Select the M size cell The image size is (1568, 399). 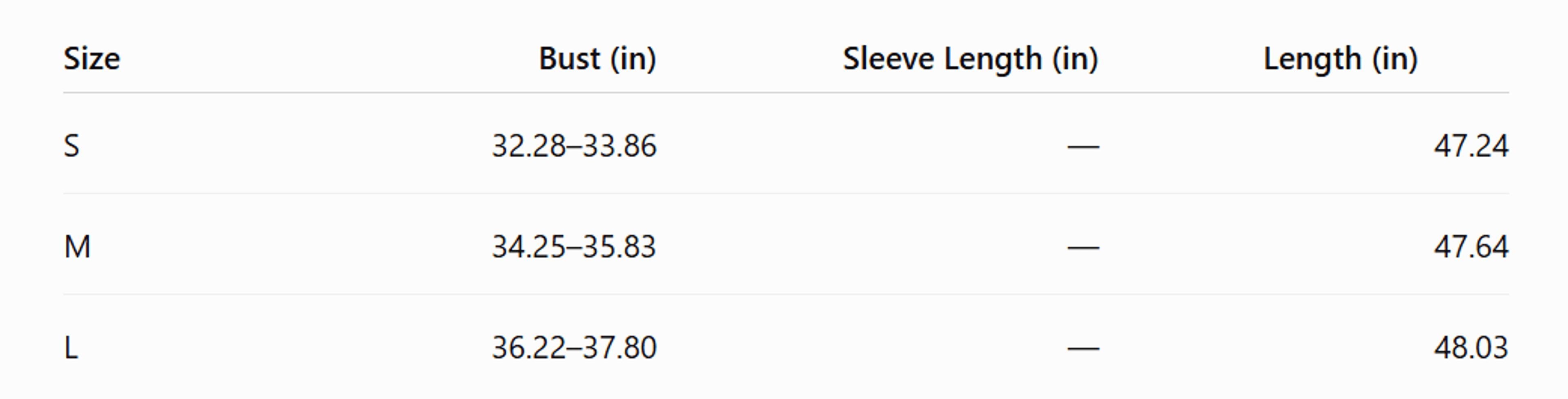(77, 247)
